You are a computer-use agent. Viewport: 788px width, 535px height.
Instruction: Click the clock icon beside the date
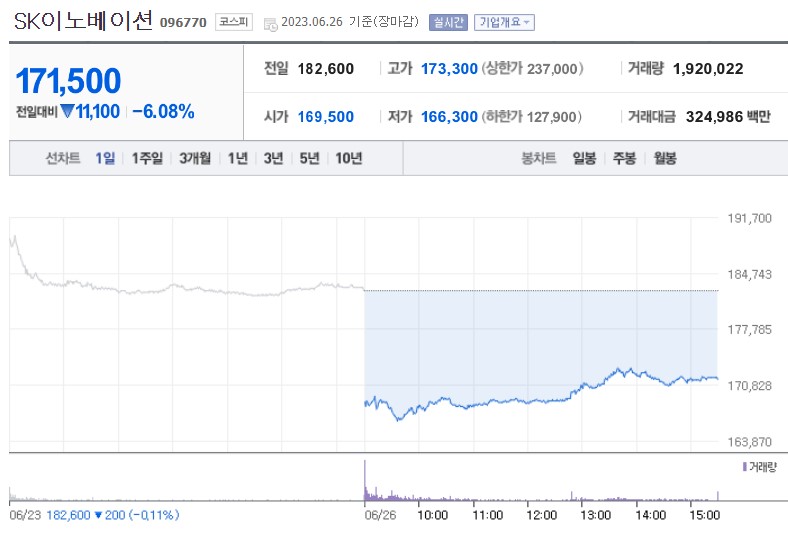(x=270, y=23)
